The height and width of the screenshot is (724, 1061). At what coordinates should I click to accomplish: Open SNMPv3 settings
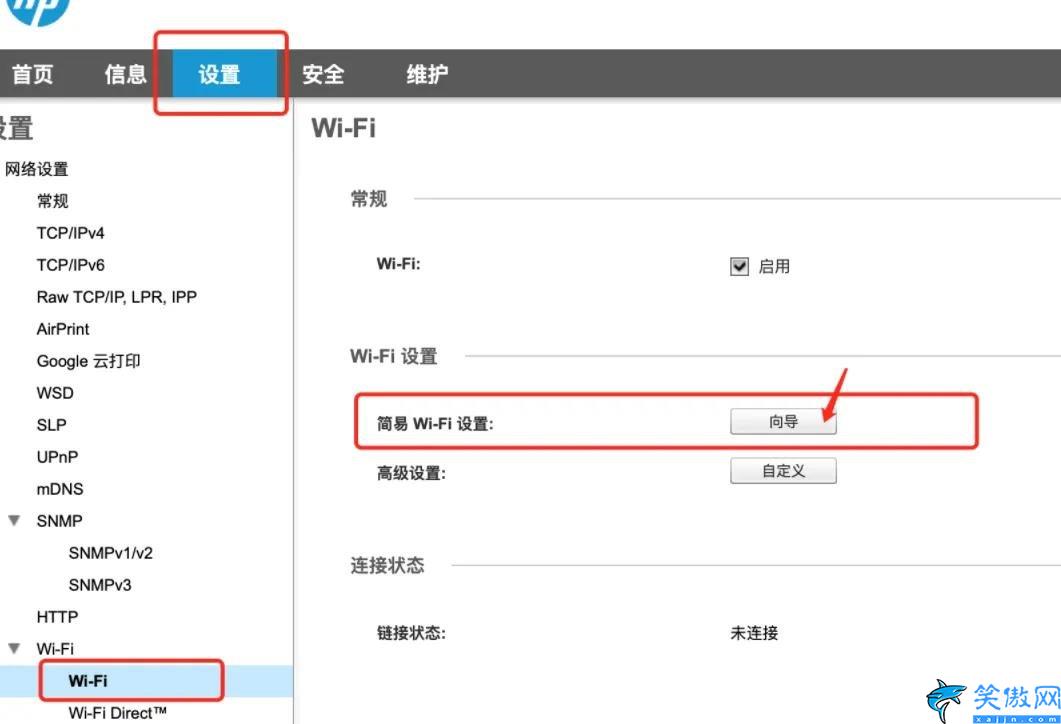tap(99, 585)
